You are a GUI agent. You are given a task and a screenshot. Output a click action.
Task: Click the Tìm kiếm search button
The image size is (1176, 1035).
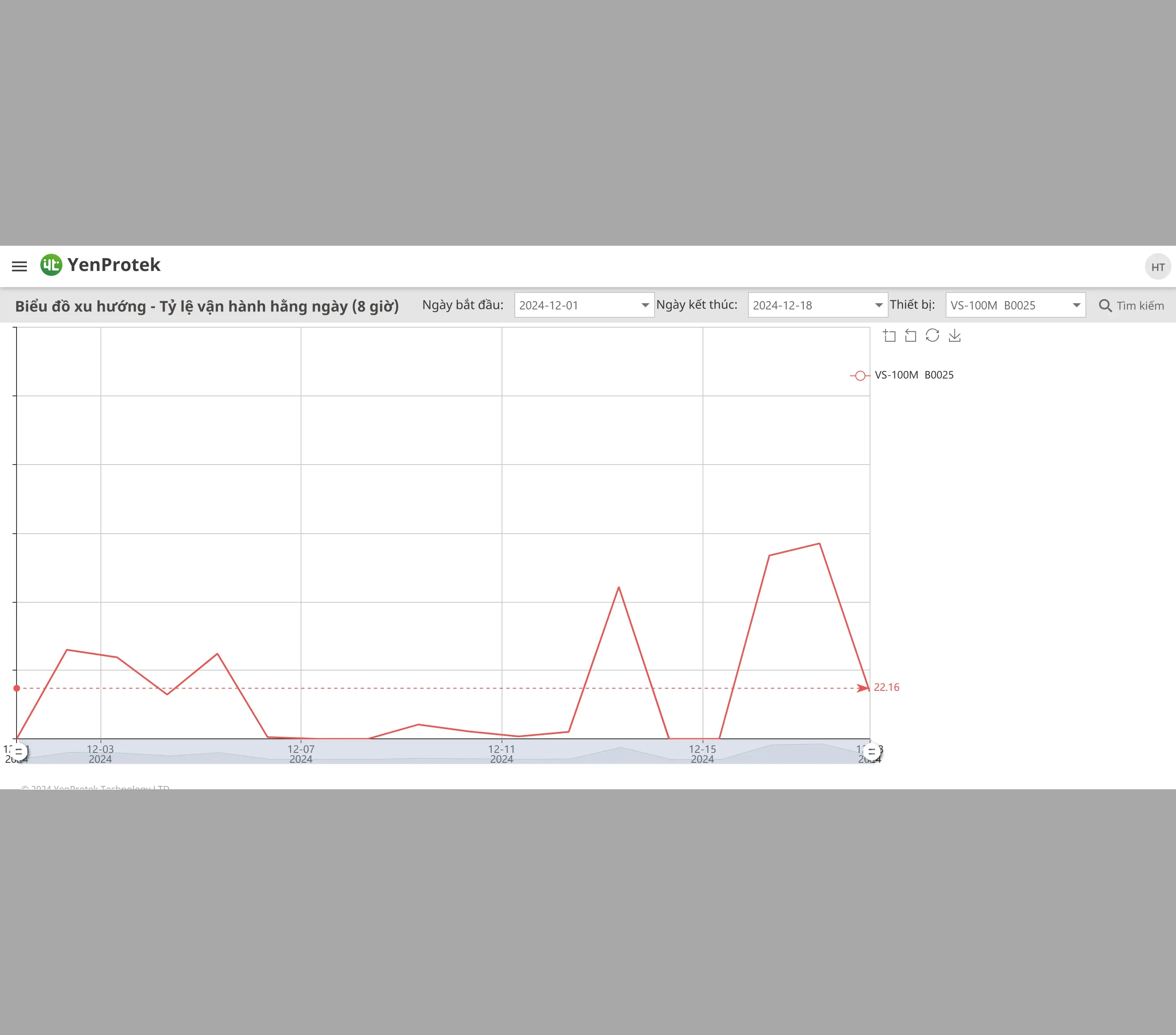pos(1131,306)
